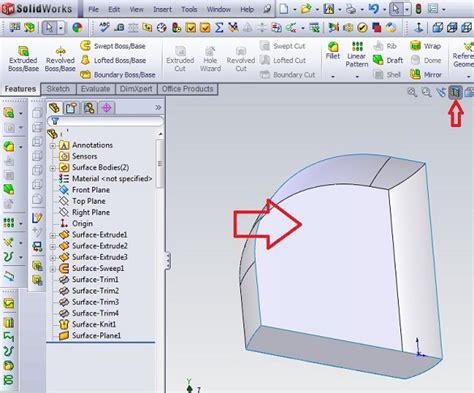Viewport: 474px width, 393px height.
Task: Expand Surface-Sweep1 feature
Action: coord(53,269)
